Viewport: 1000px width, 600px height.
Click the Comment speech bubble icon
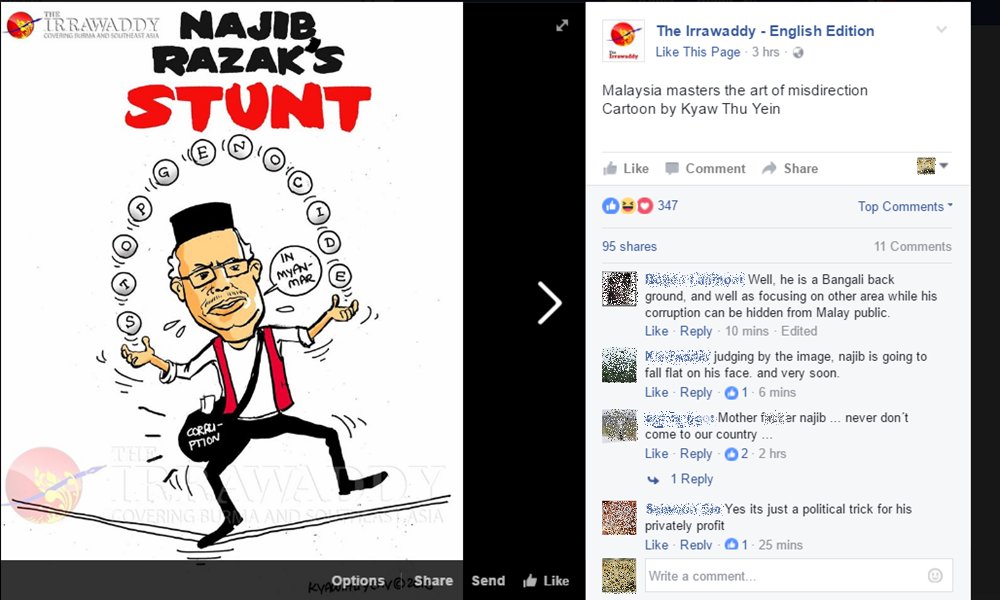tap(672, 168)
